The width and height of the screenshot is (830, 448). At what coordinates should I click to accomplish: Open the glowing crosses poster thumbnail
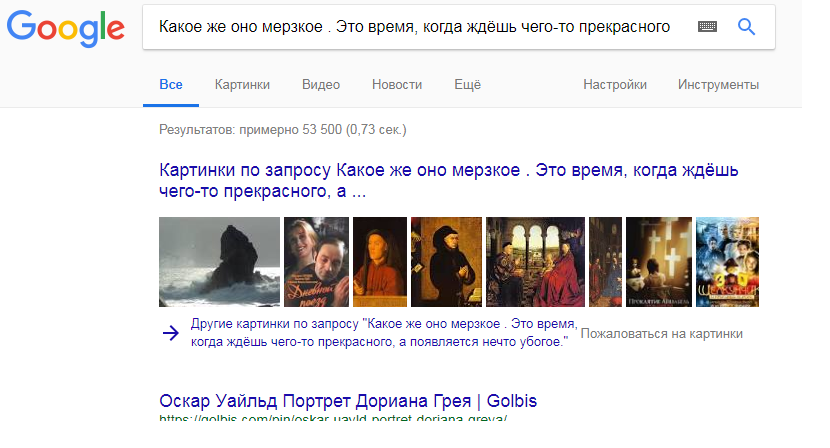coord(659,262)
